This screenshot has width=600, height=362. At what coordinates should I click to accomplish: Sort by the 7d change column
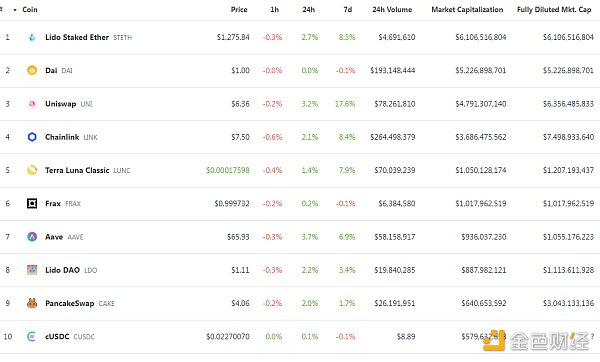(x=347, y=10)
